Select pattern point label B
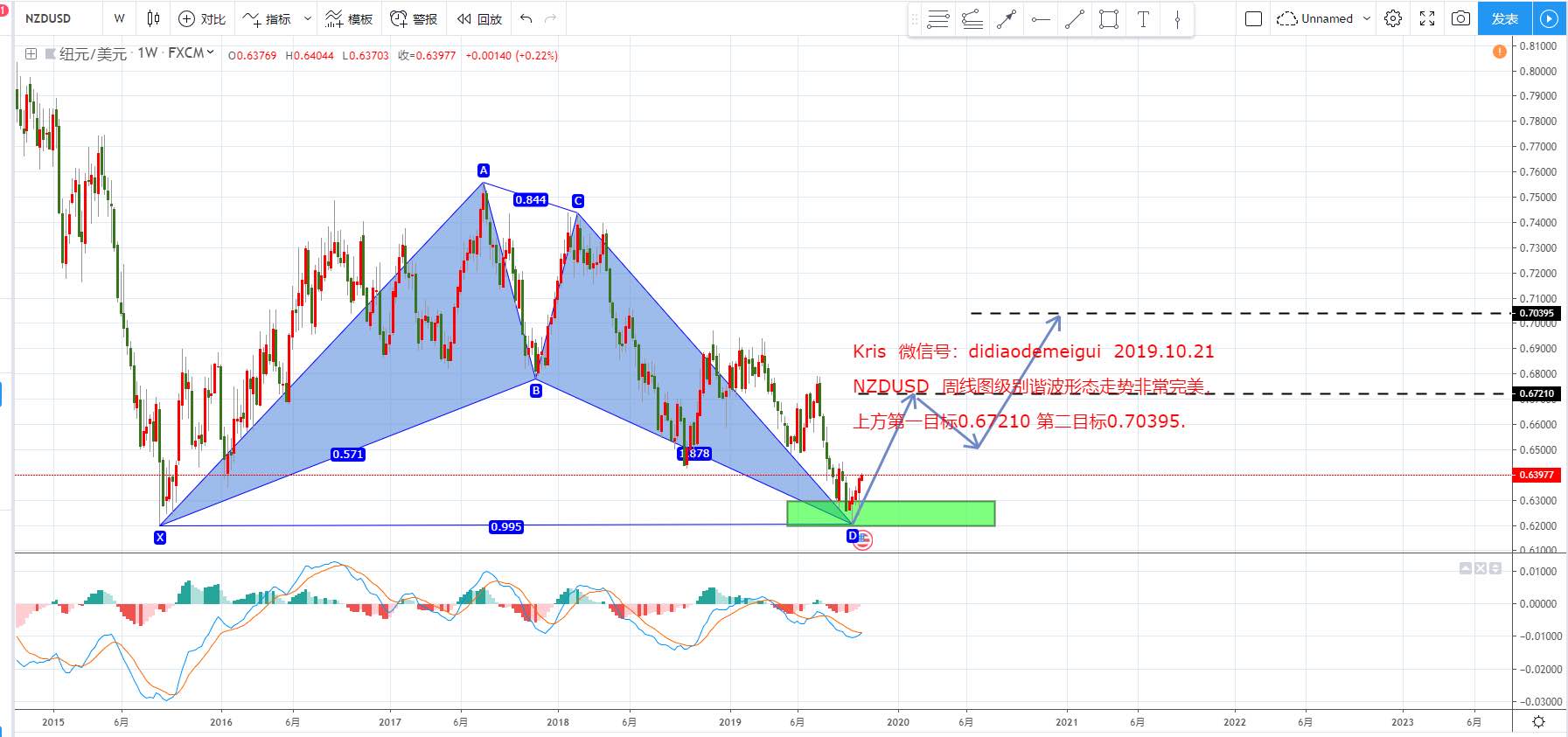Image resolution: width=1568 pixels, height=737 pixels. pyautogui.click(x=536, y=391)
